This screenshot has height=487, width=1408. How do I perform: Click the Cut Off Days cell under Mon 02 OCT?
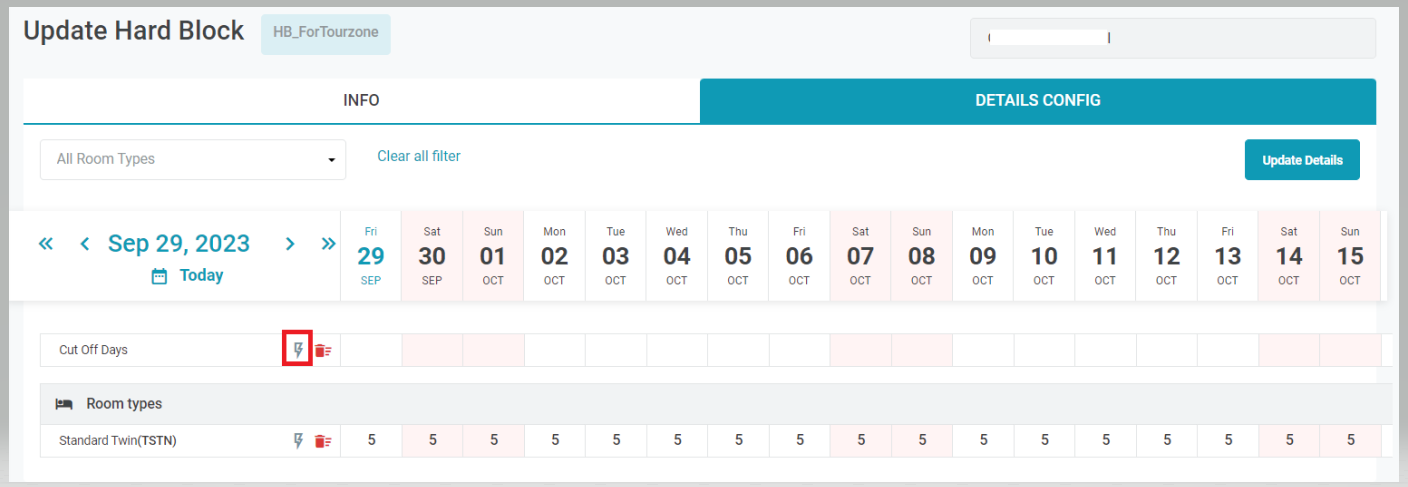[554, 350]
